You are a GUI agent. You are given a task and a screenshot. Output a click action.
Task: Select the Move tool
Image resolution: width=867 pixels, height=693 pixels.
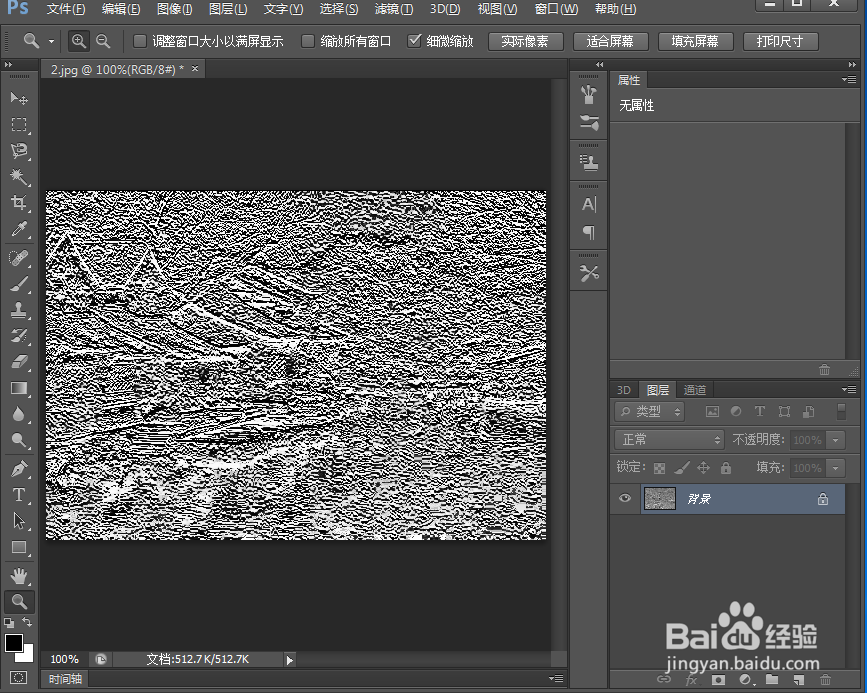pos(19,98)
